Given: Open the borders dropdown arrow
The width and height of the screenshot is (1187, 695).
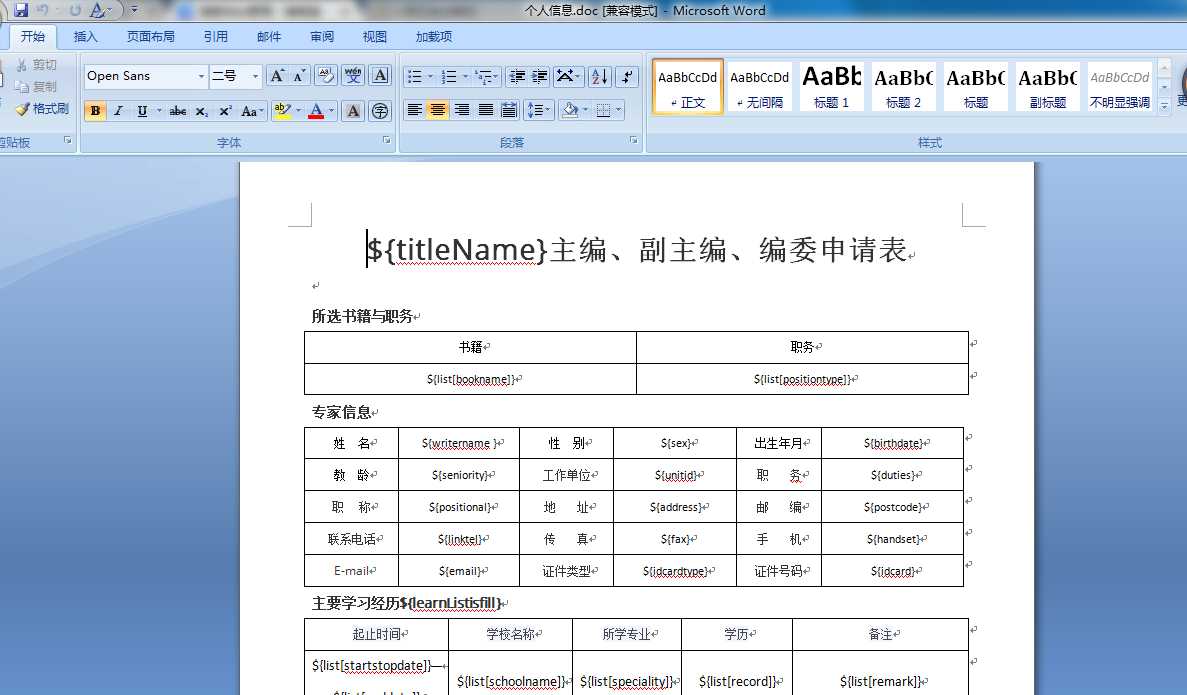Looking at the screenshot, I should (x=618, y=111).
